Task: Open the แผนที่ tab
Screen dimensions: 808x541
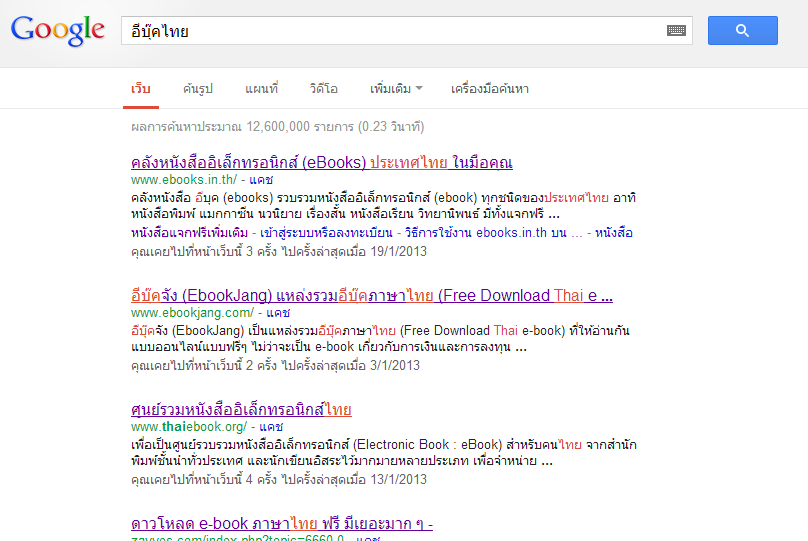Action: 261,89
